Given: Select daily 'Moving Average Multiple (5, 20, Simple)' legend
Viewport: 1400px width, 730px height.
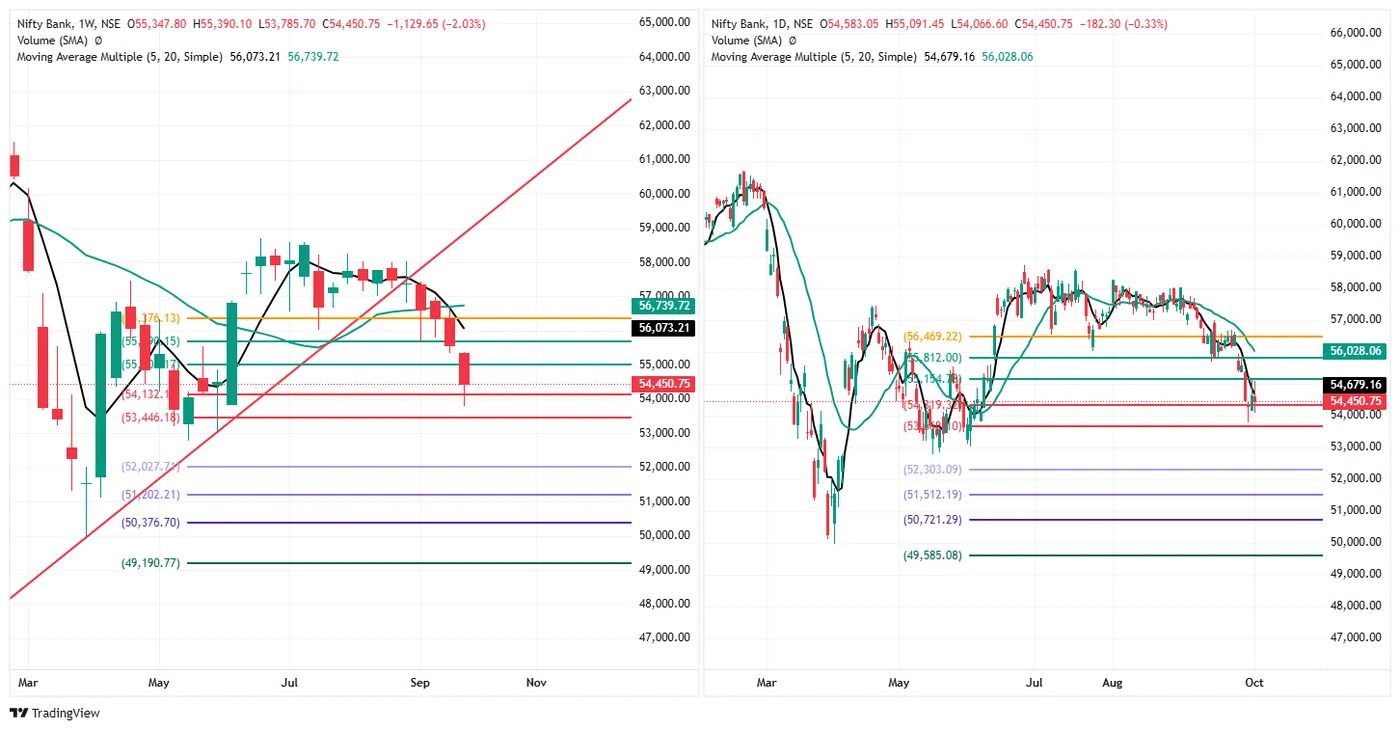Looking at the screenshot, I should click(814, 57).
